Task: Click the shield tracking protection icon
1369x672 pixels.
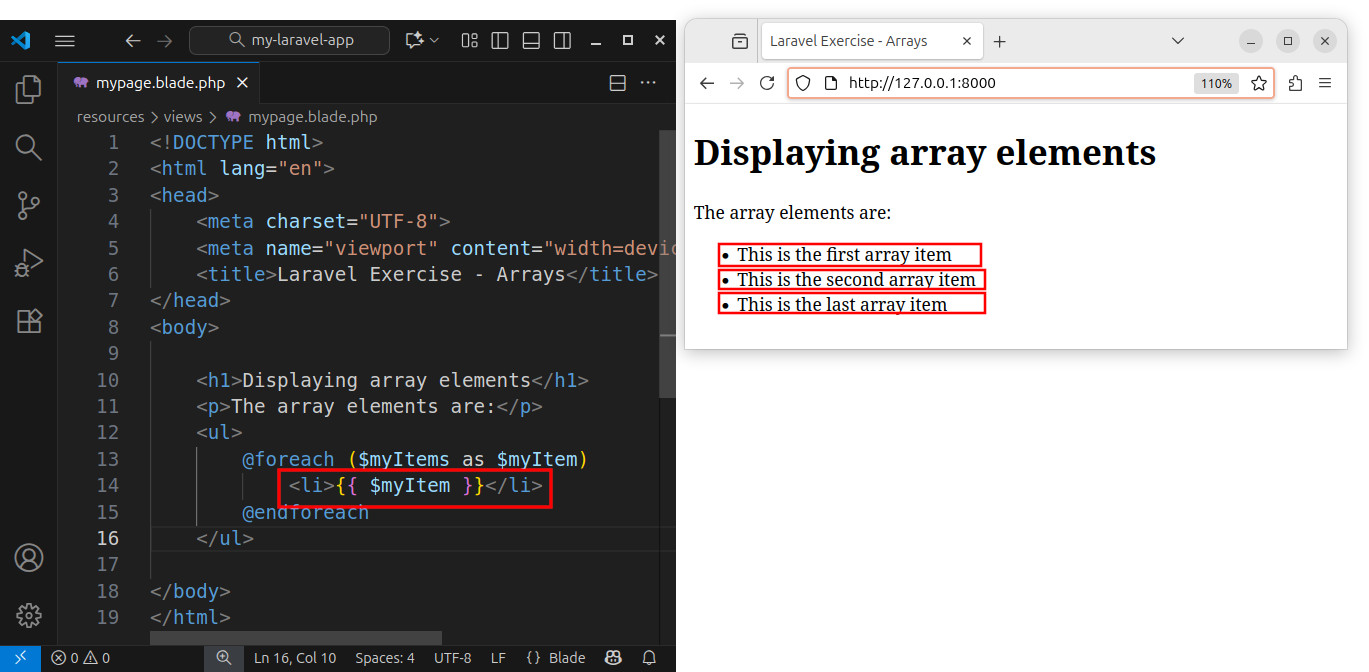Action: coord(803,83)
